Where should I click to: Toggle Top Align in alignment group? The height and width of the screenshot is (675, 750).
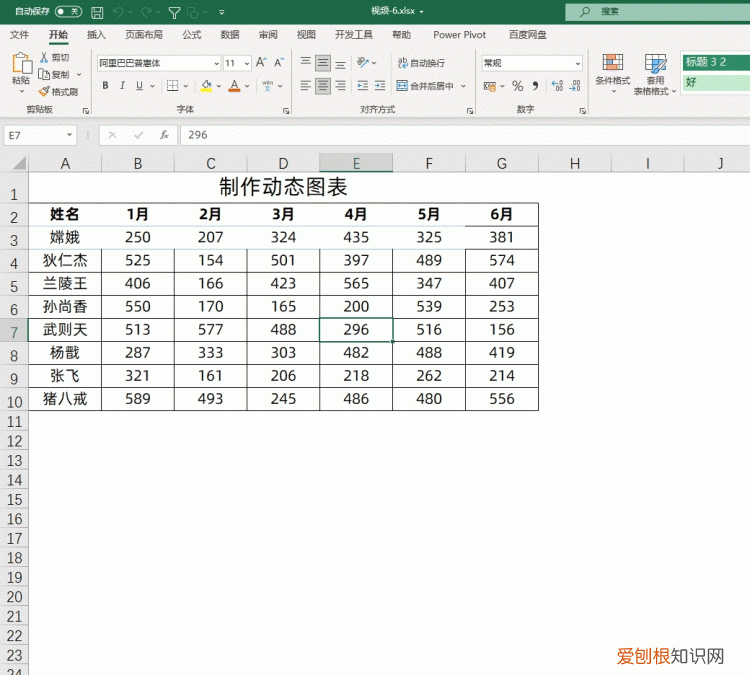click(x=306, y=63)
